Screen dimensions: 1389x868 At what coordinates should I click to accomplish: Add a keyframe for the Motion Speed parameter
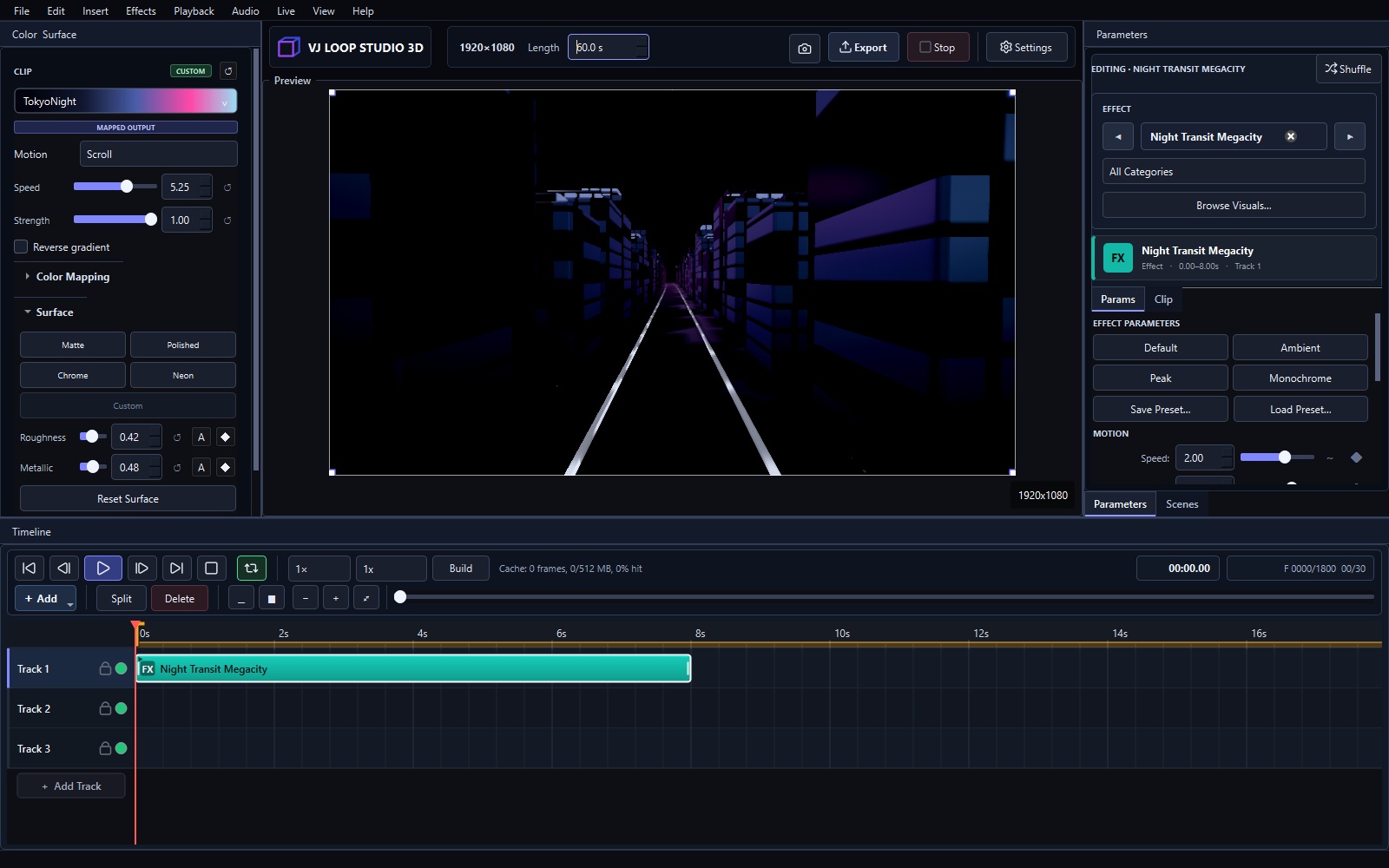[1357, 457]
